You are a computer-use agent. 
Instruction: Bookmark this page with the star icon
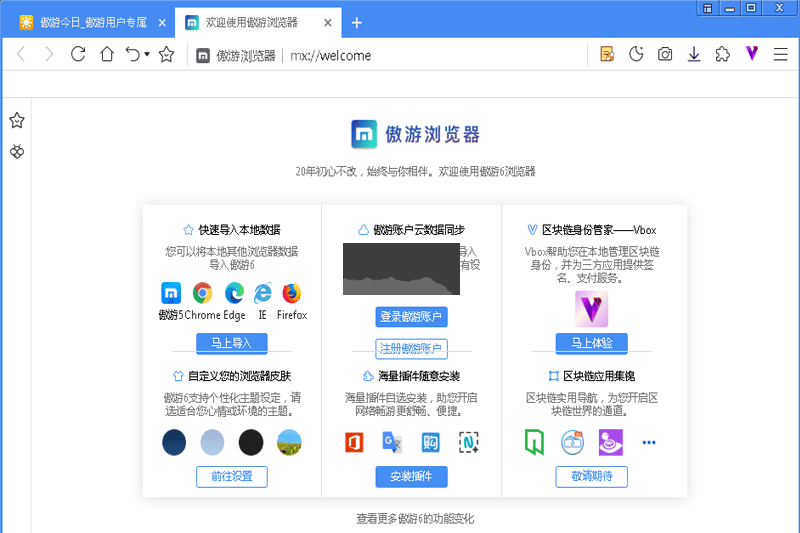167,55
